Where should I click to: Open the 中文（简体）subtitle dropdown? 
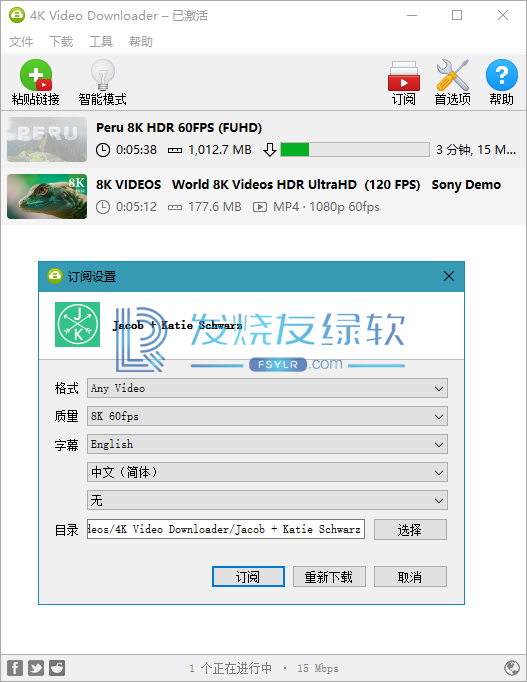pos(267,472)
